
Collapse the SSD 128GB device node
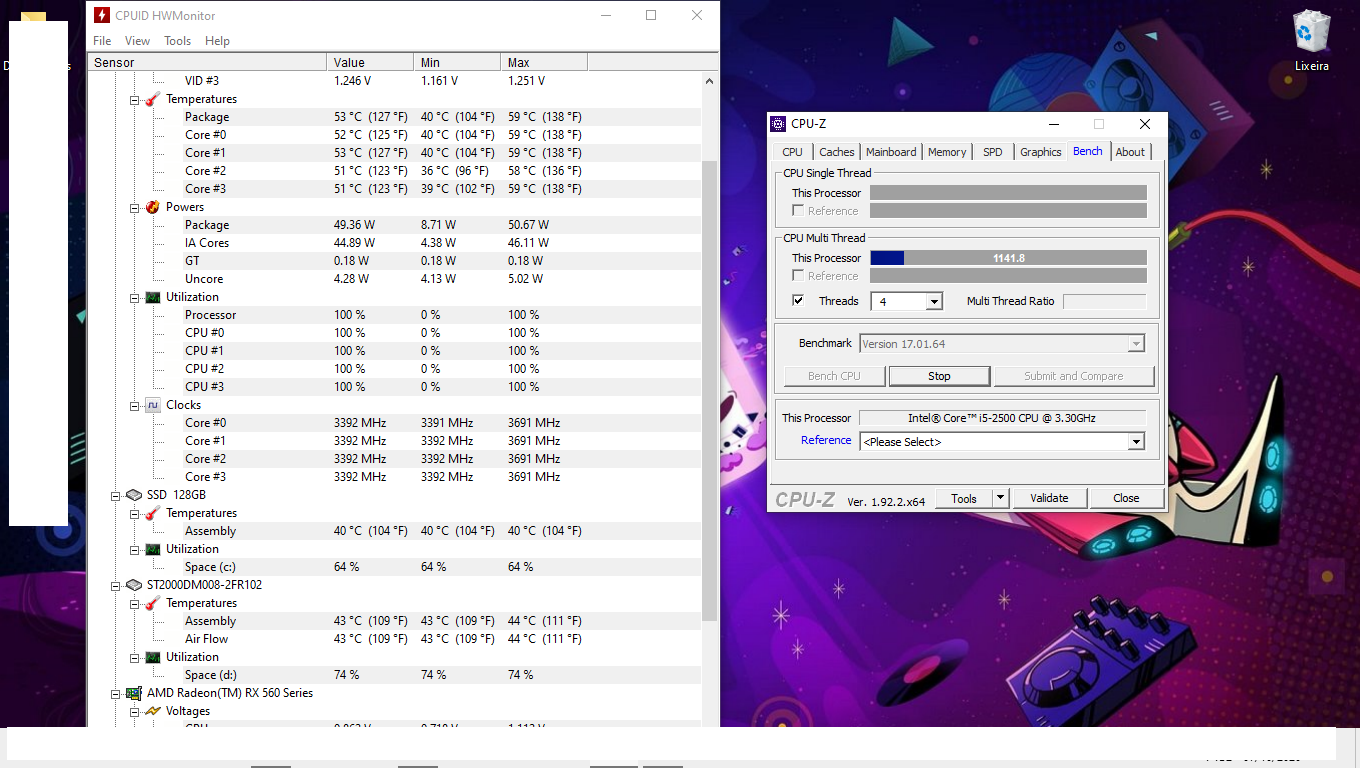pos(116,496)
